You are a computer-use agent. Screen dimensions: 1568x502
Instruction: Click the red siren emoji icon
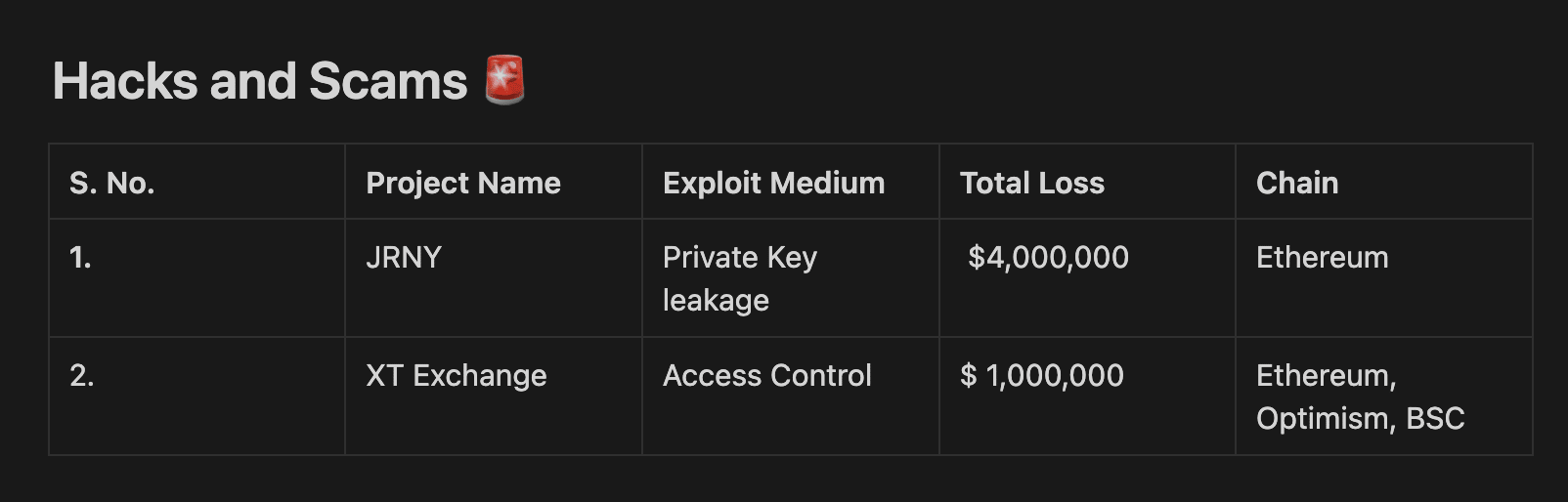coord(505,80)
